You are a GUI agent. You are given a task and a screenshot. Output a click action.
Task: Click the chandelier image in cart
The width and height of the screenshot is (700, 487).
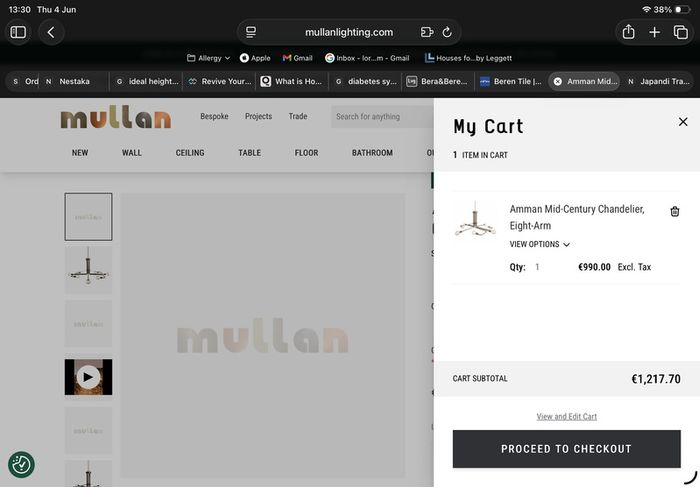[x=475, y=218]
